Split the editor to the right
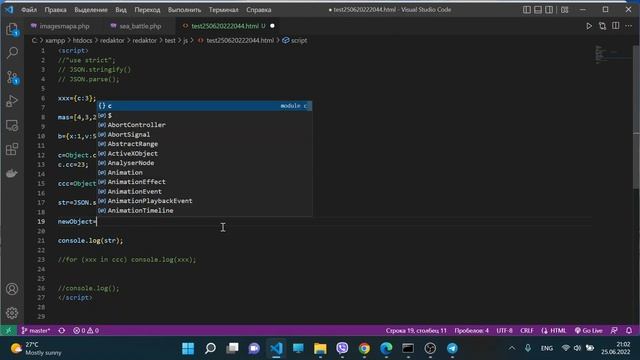Image resolution: width=640 pixels, height=360 pixels. (616, 26)
